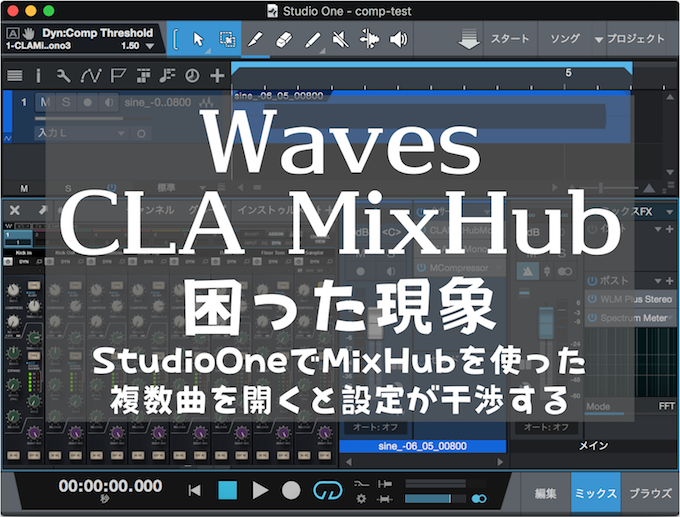Viewport: 680px width, 517px height.
Task: Show automation curve icon
Action: (x=91, y=76)
